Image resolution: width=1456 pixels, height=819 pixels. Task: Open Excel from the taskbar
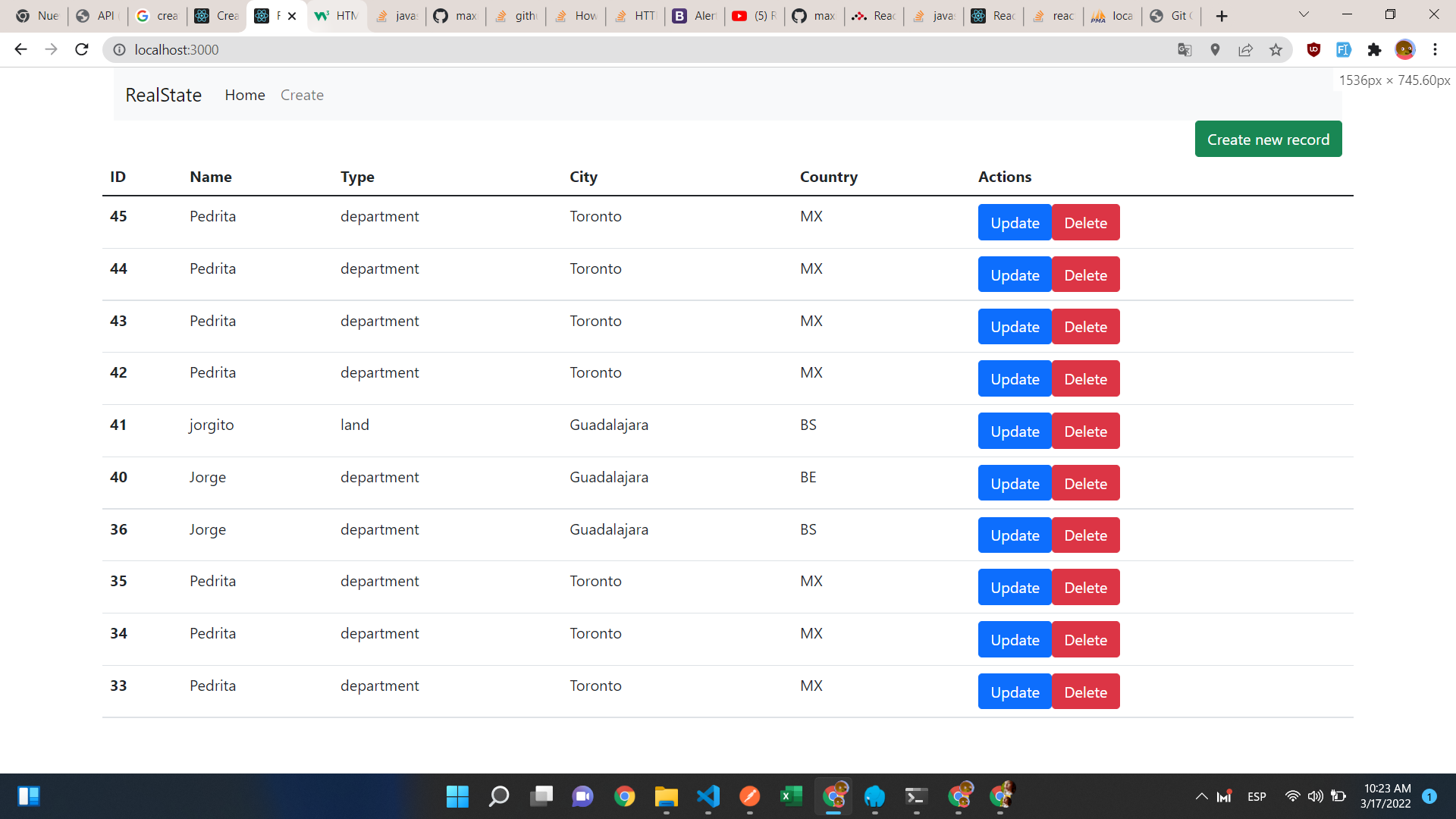(x=791, y=796)
